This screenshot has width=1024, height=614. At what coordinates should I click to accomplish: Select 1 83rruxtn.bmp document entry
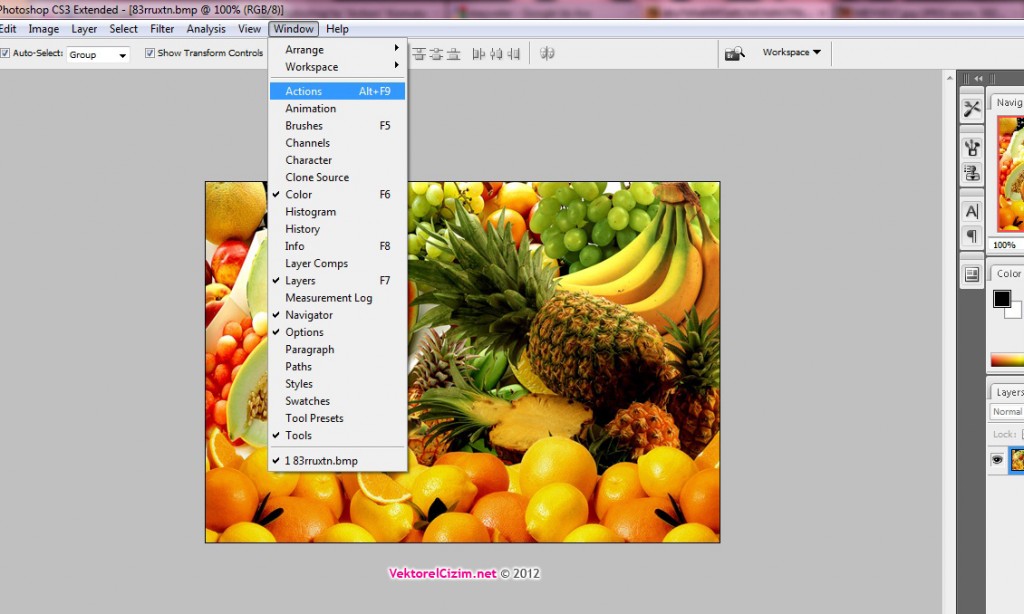tap(321, 461)
